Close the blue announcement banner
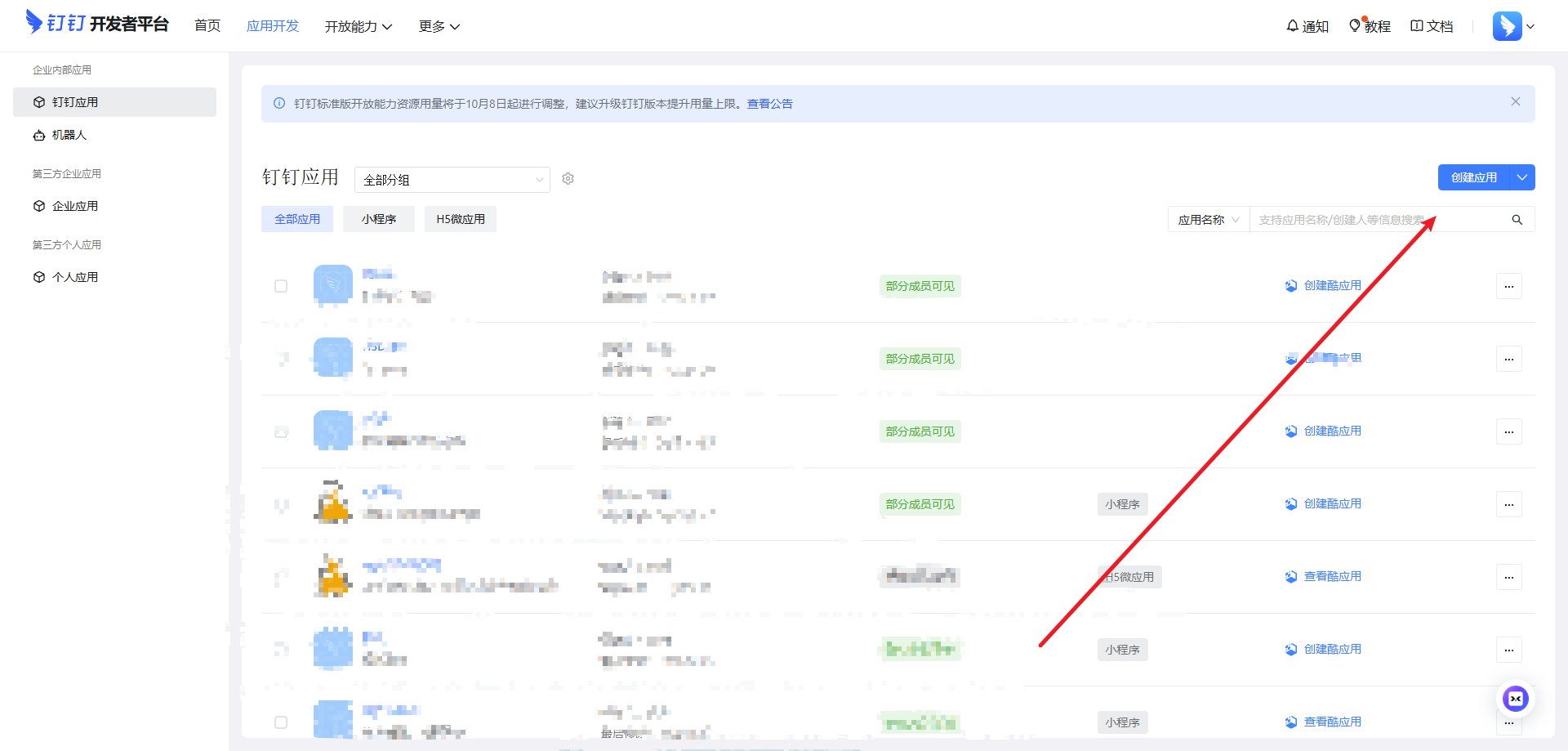Screen dimensions: 1568x751 click(x=1516, y=102)
